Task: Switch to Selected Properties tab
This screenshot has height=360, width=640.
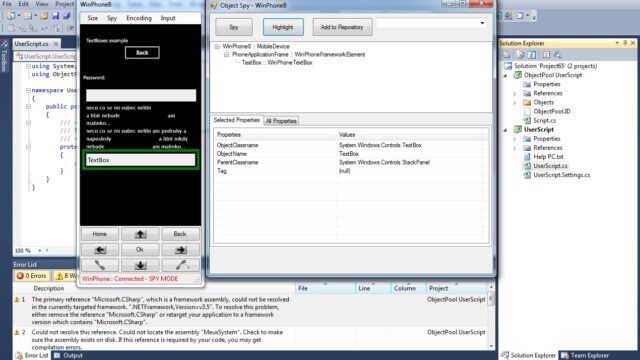Action: coord(237,120)
